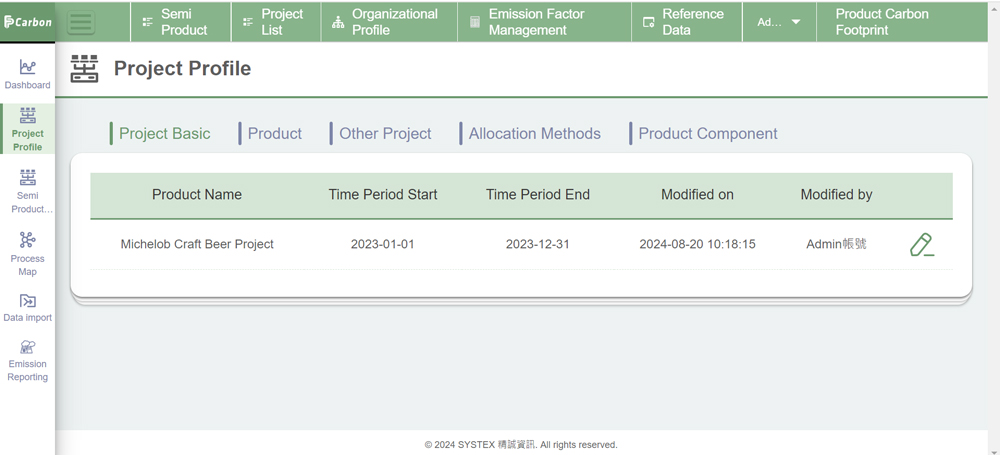
Task: Select the Project Profile sidebar icon
Action: pos(27,129)
